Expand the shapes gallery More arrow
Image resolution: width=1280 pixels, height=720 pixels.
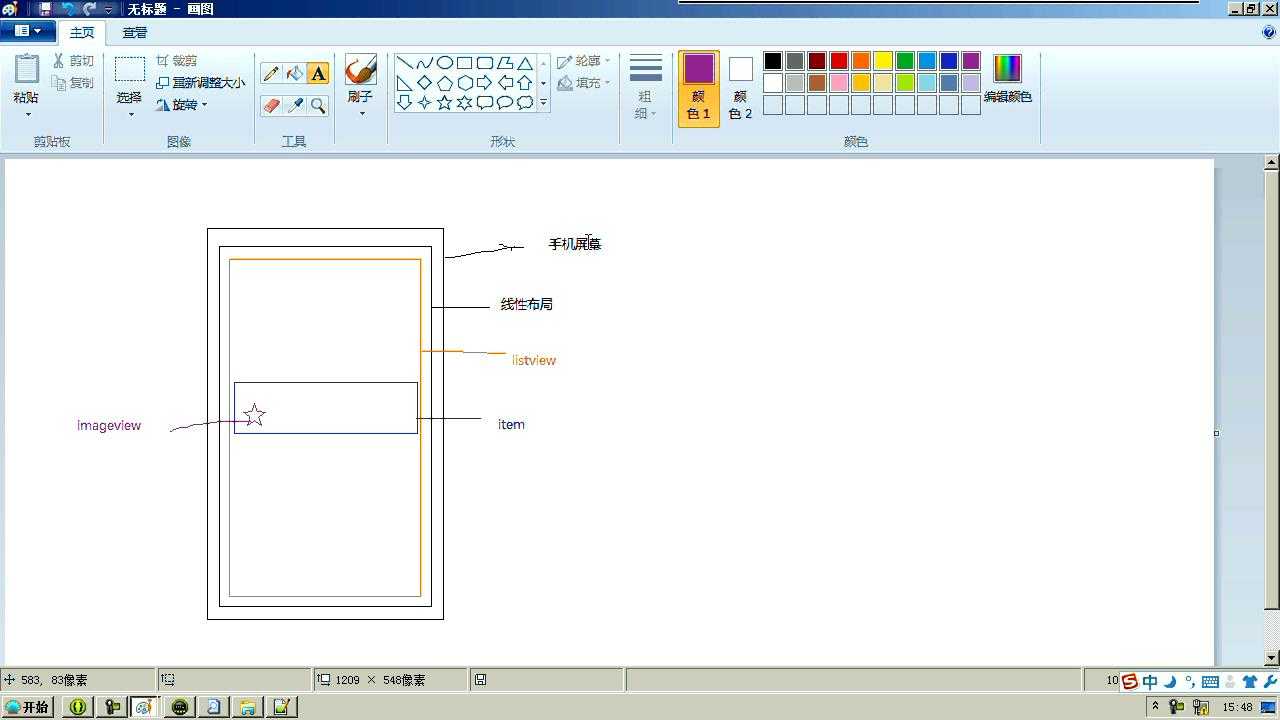pyautogui.click(x=543, y=103)
